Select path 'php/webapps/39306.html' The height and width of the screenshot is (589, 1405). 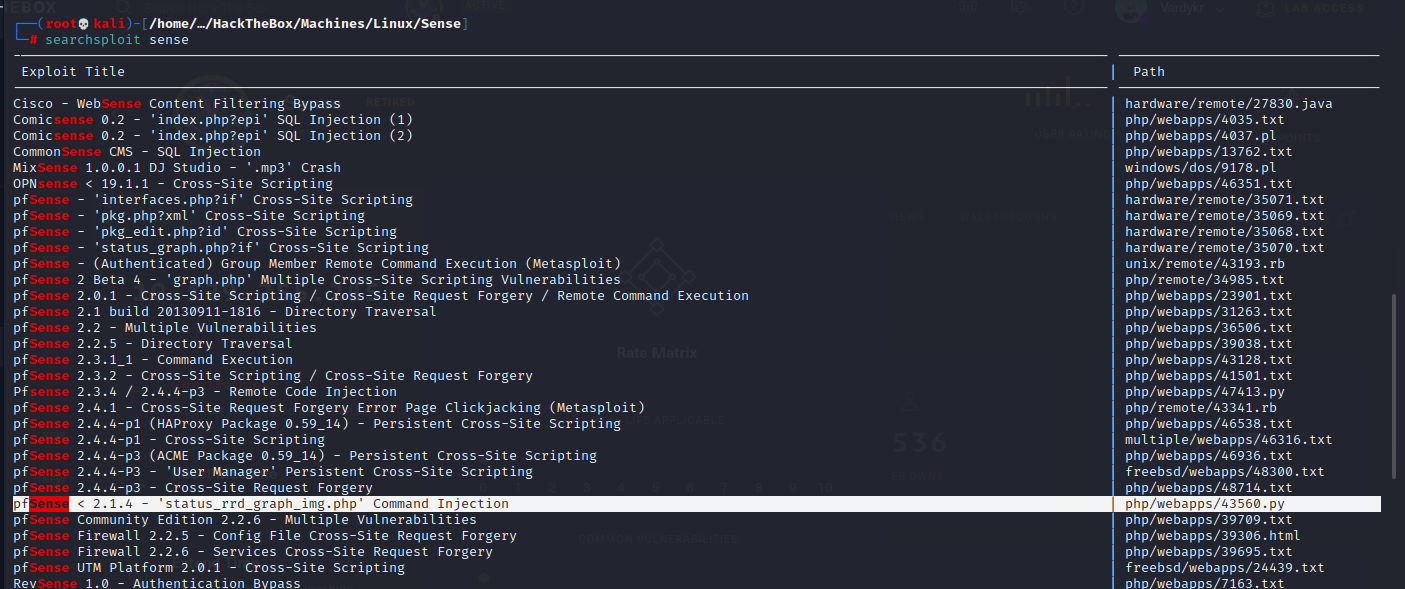pos(1213,536)
